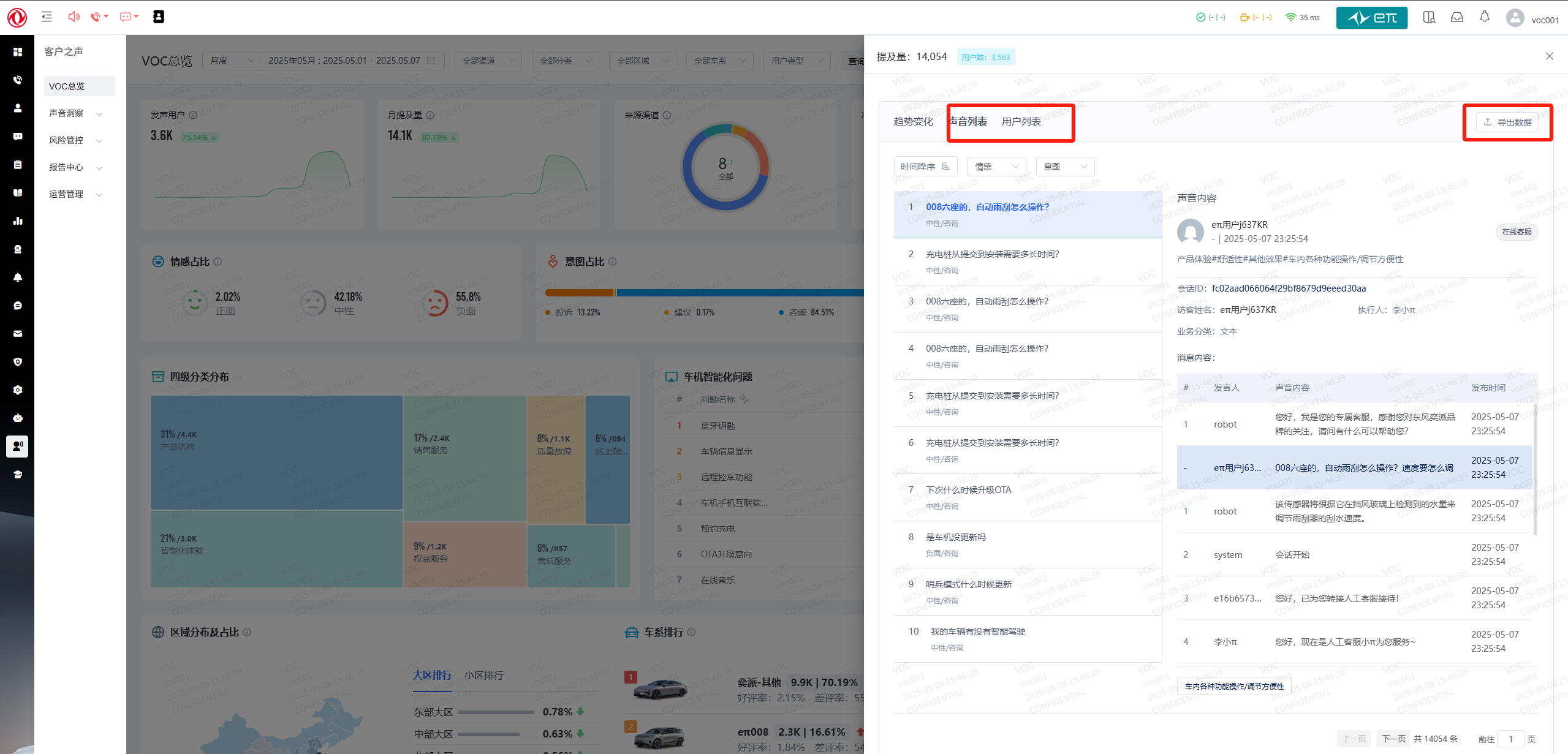
Task: Click the green check status indicator
Action: pyautogui.click(x=1210, y=17)
